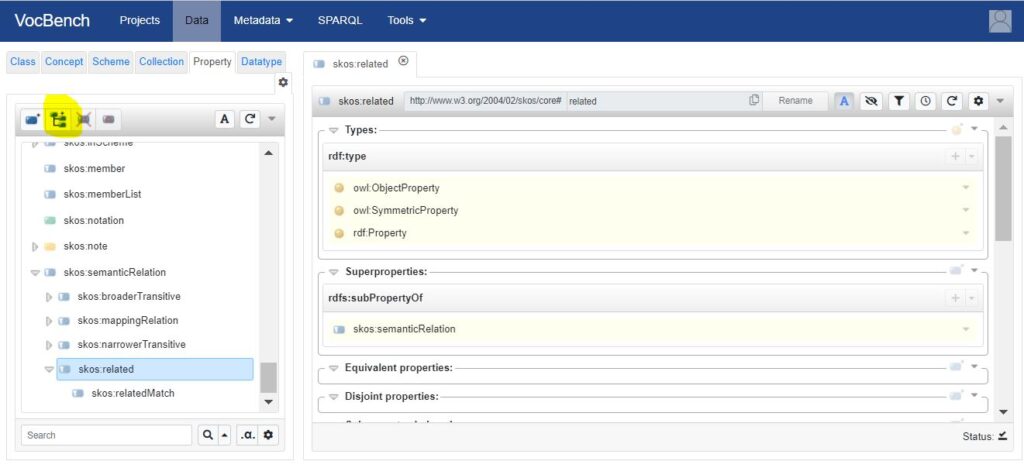Click the create subproperty icon highlighted in yellow
Viewport: 1024px width, 468px height.
[57, 120]
